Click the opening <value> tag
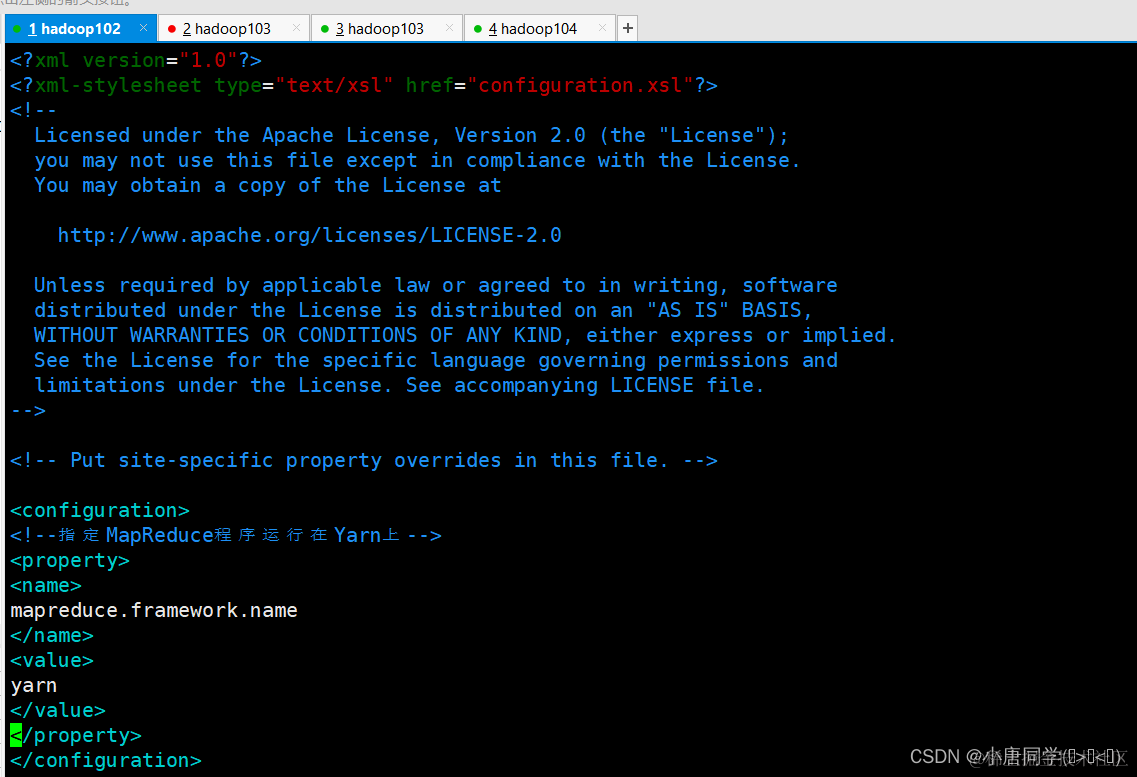Image resolution: width=1137 pixels, height=777 pixels. (51, 660)
